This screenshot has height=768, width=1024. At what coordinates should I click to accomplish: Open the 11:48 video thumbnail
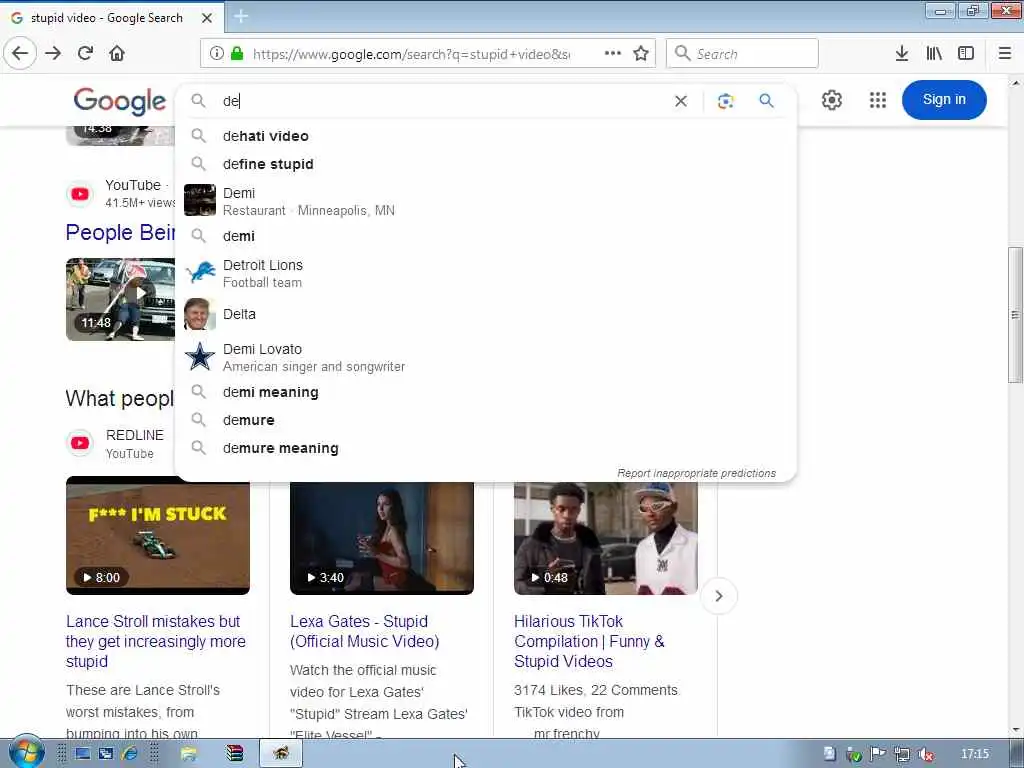pos(120,299)
